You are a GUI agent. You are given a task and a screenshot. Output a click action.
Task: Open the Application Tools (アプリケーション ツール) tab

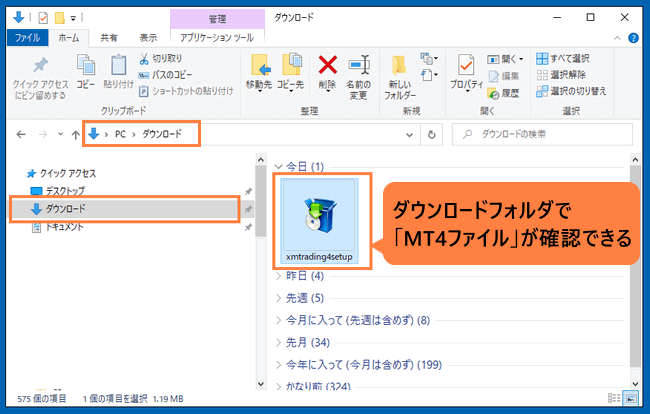[217, 38]
